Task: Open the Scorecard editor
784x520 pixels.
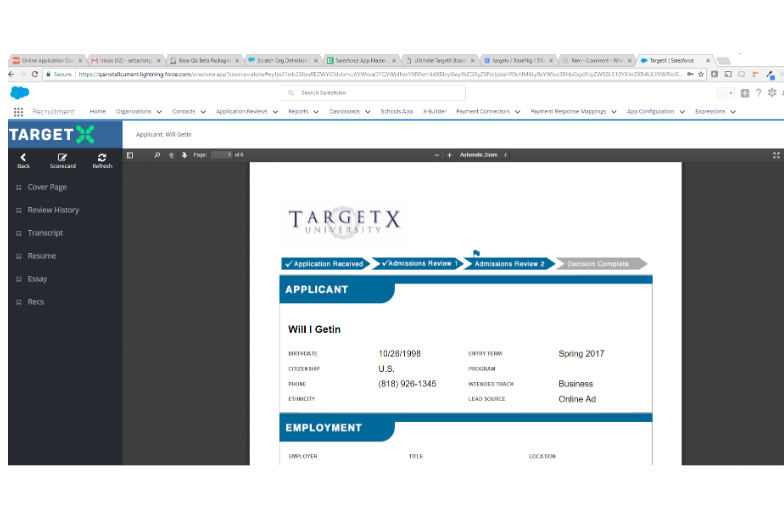Action: [62, 160]
